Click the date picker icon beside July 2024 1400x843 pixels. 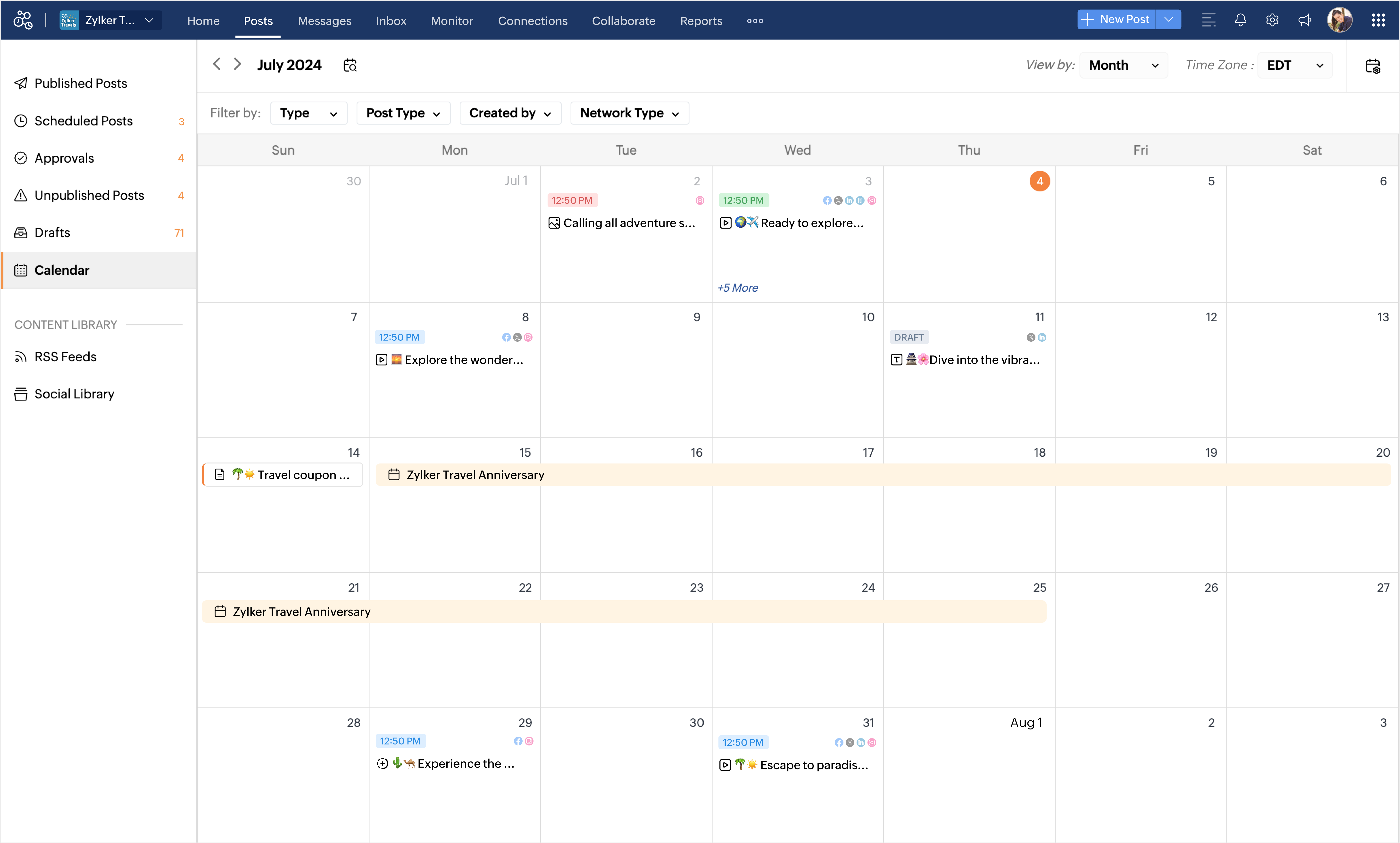[x=350, y=65]
